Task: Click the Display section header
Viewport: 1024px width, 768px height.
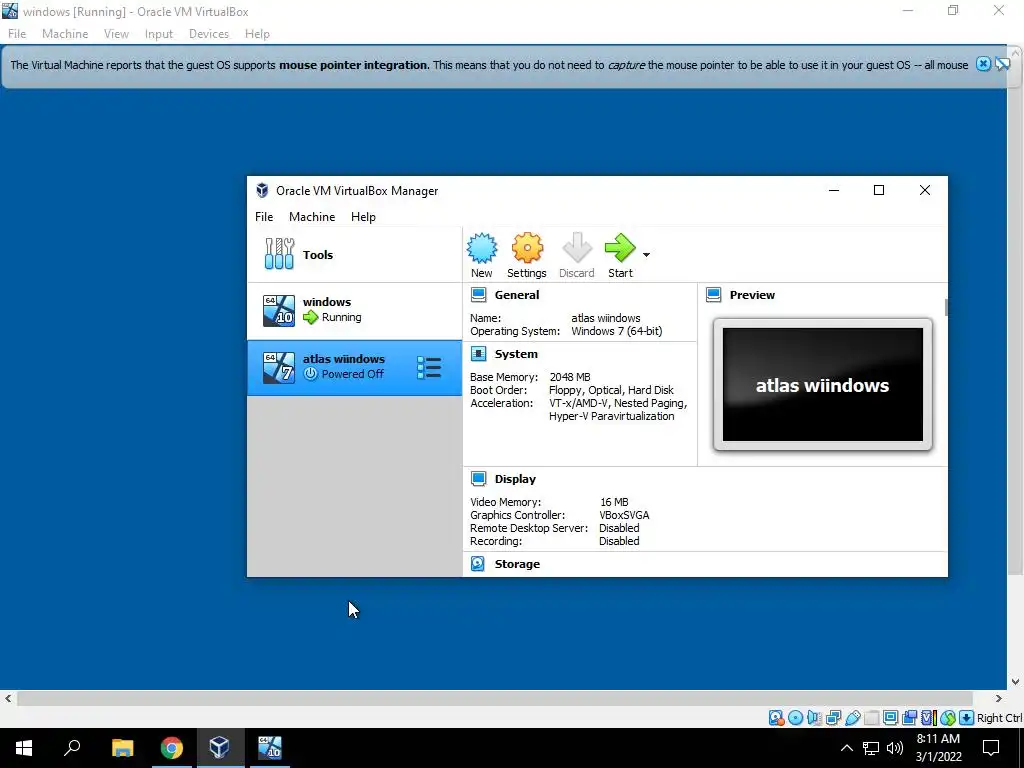Action: tap(515, 479)
